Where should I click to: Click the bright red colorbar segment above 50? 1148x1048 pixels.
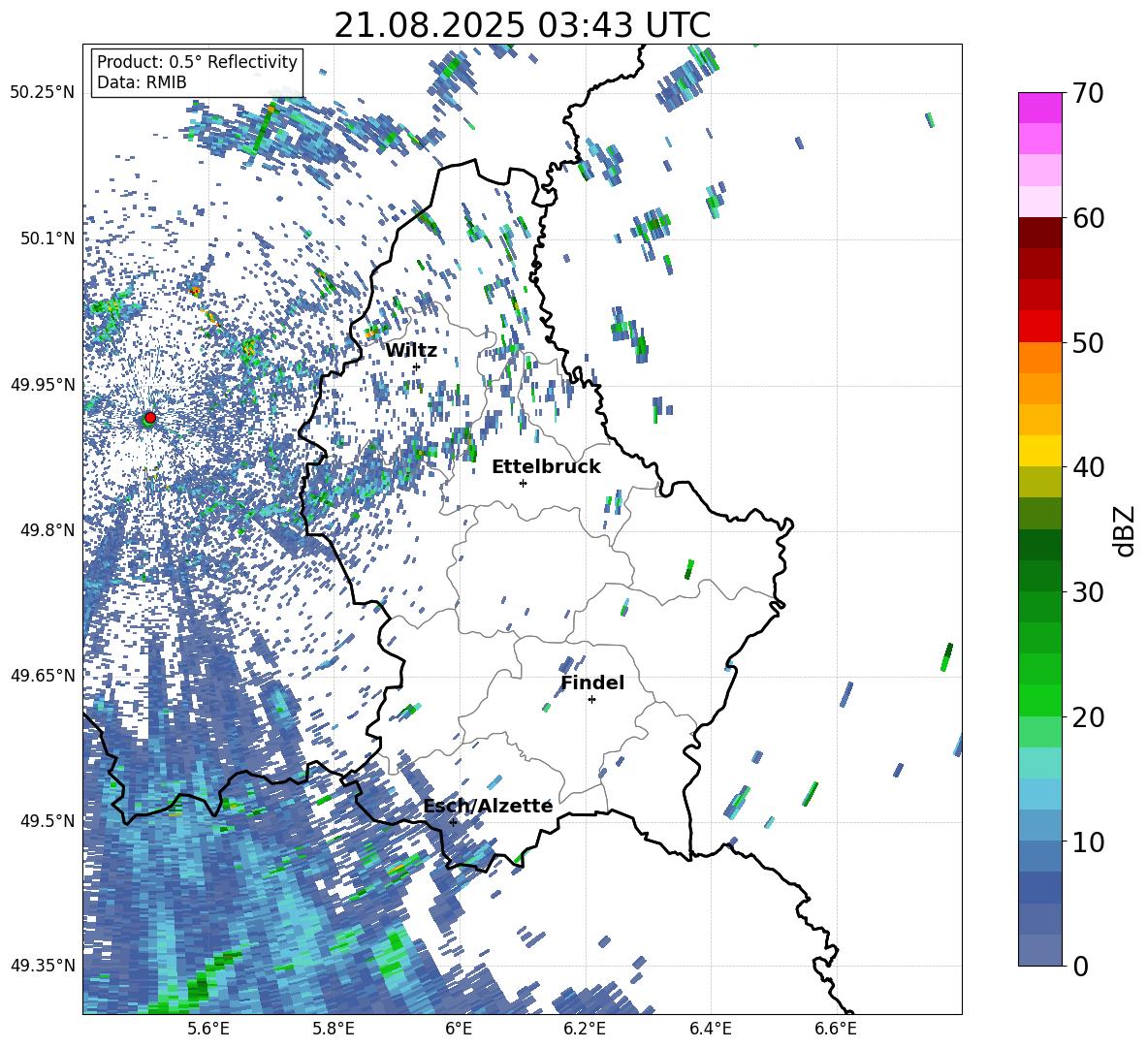pos(1039,326)
